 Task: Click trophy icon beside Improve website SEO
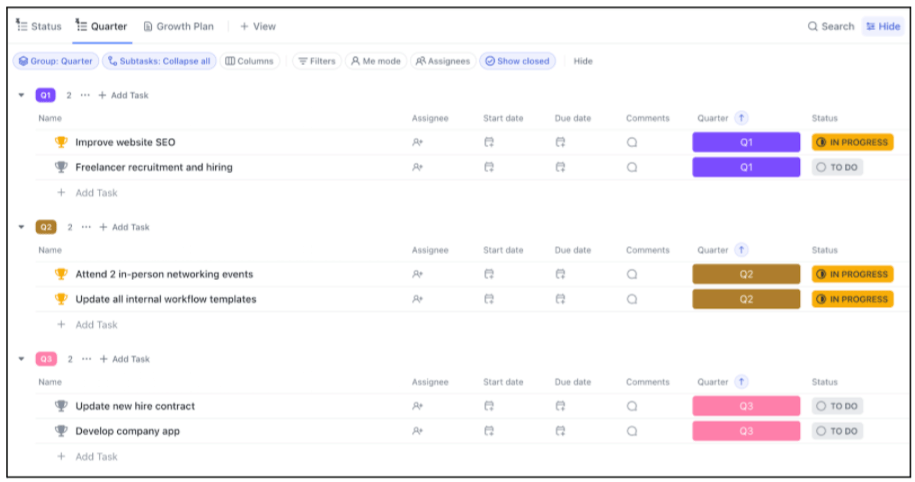tap(61, 142)
